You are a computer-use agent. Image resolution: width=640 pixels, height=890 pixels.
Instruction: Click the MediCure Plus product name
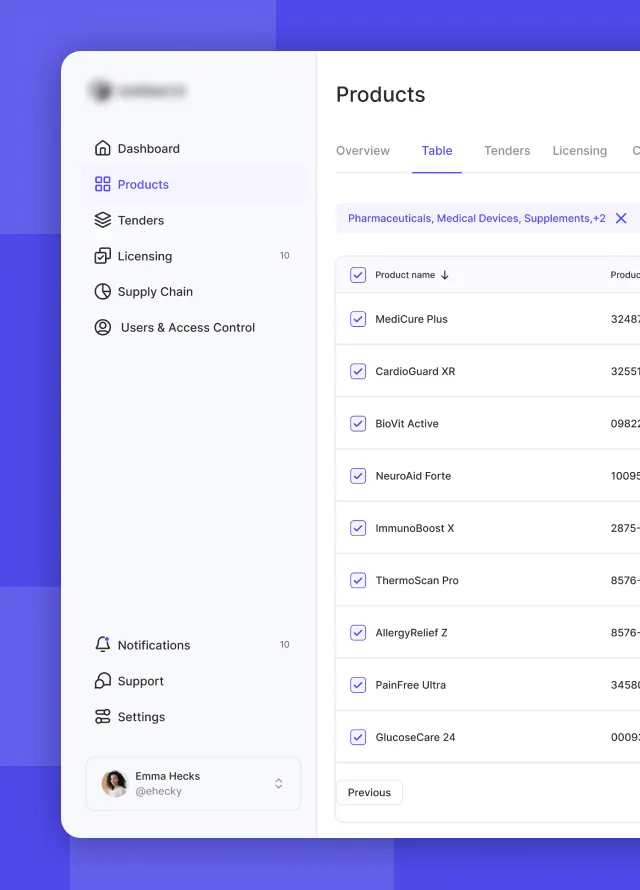pos(411,319)
